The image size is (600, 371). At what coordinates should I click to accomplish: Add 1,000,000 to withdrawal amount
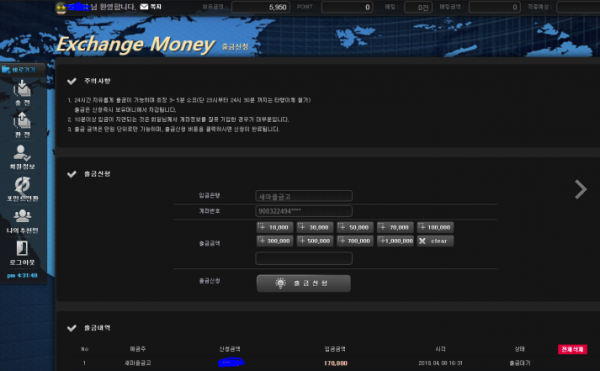click(395, 241)
